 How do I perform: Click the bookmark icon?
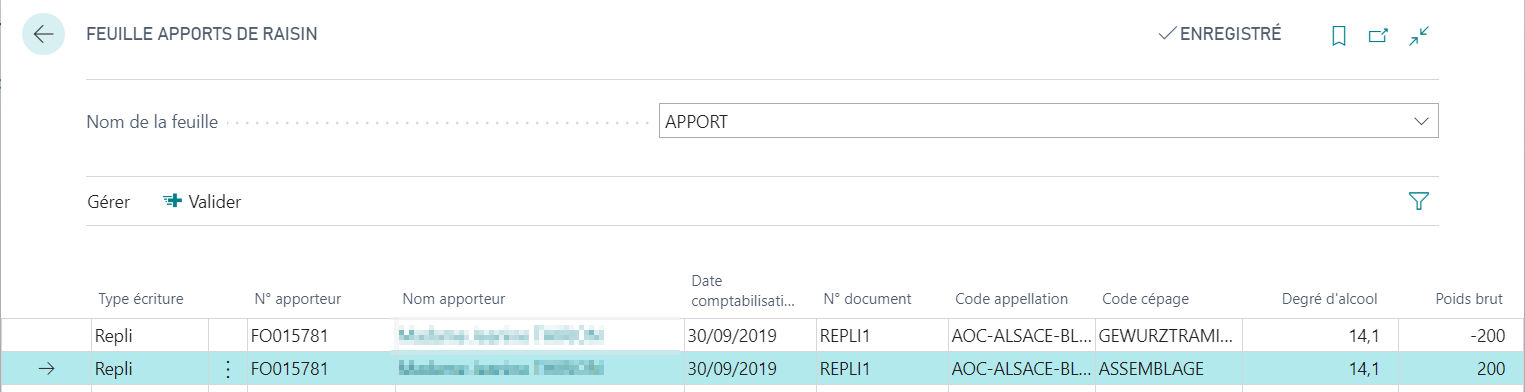coord(1339,36)
